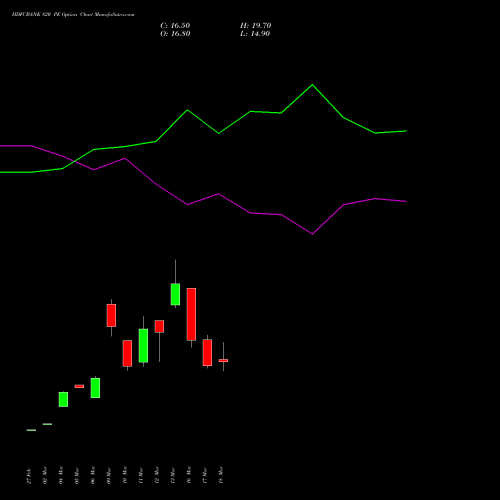Click the 16 Mar date label

point(189,475)
